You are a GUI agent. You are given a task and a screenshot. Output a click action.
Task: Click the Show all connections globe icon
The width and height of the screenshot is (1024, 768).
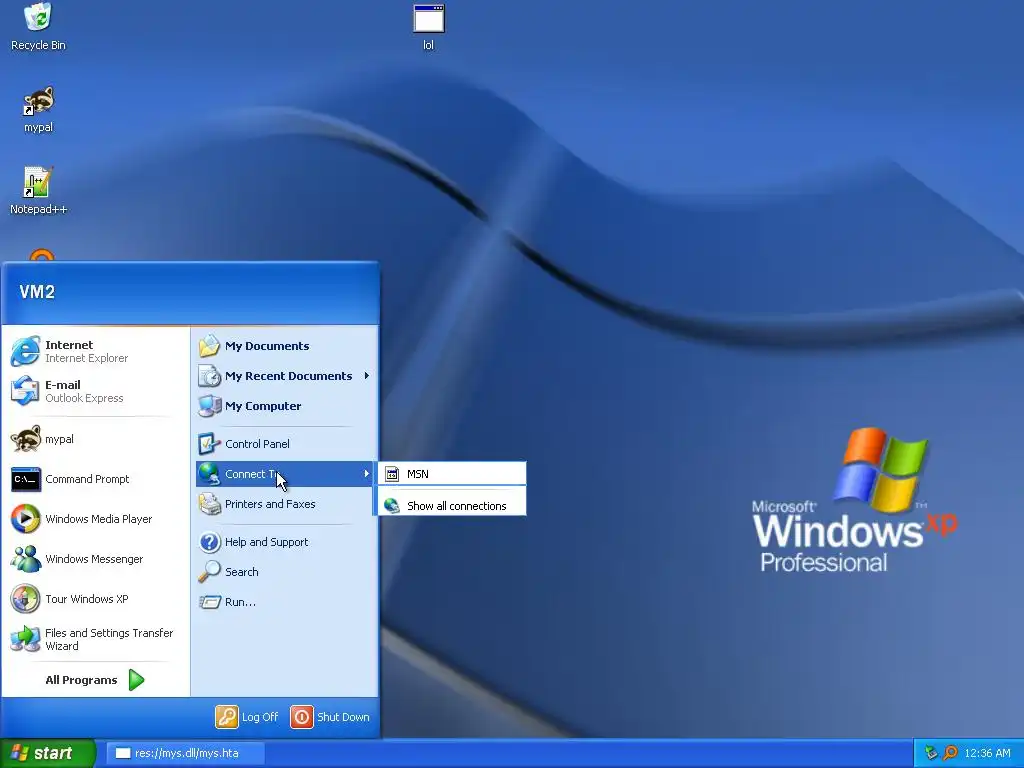(x=392, y=505)
